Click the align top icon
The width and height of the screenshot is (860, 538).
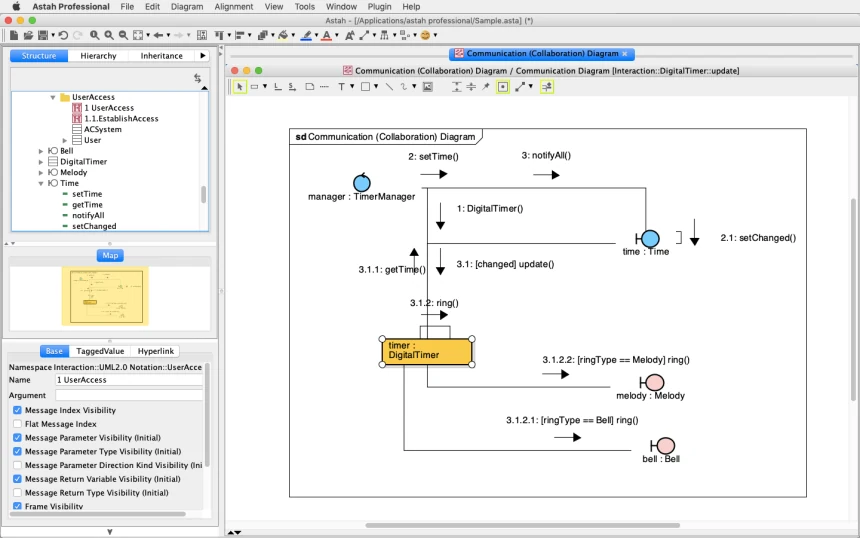pos(219,35)
